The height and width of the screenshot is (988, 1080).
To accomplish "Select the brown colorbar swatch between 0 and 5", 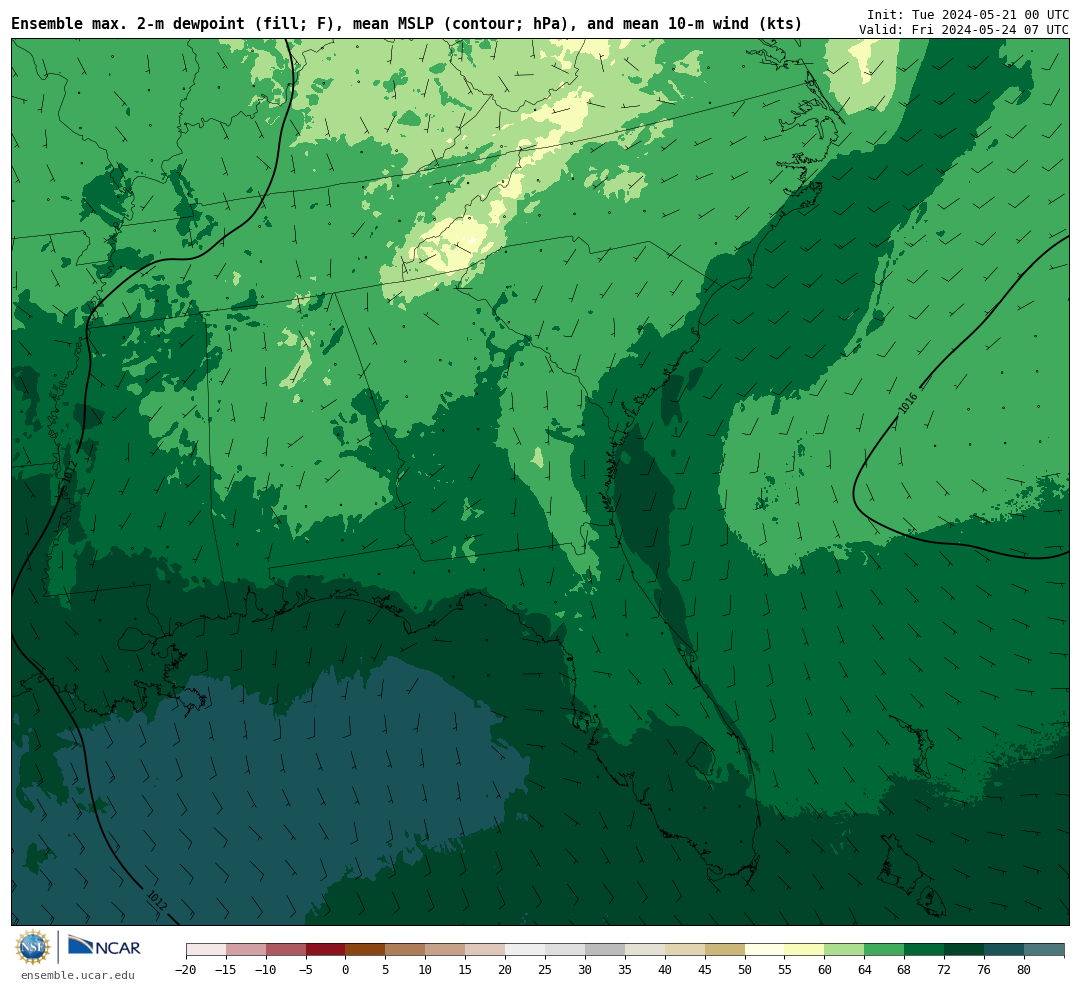I will pyautogui.click(x=365, y=950).
